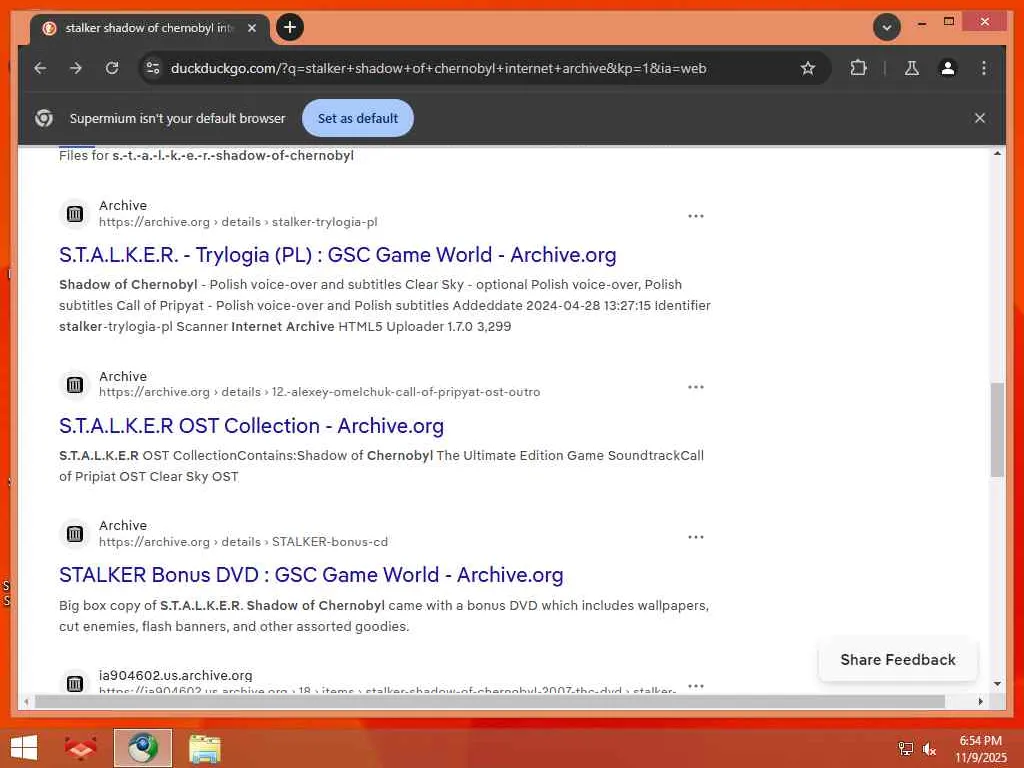Click the call-of-pripyat-ost-outro archive.org URL
The width and height of the screenshot is (1024, 768).
tap(319, 392)
